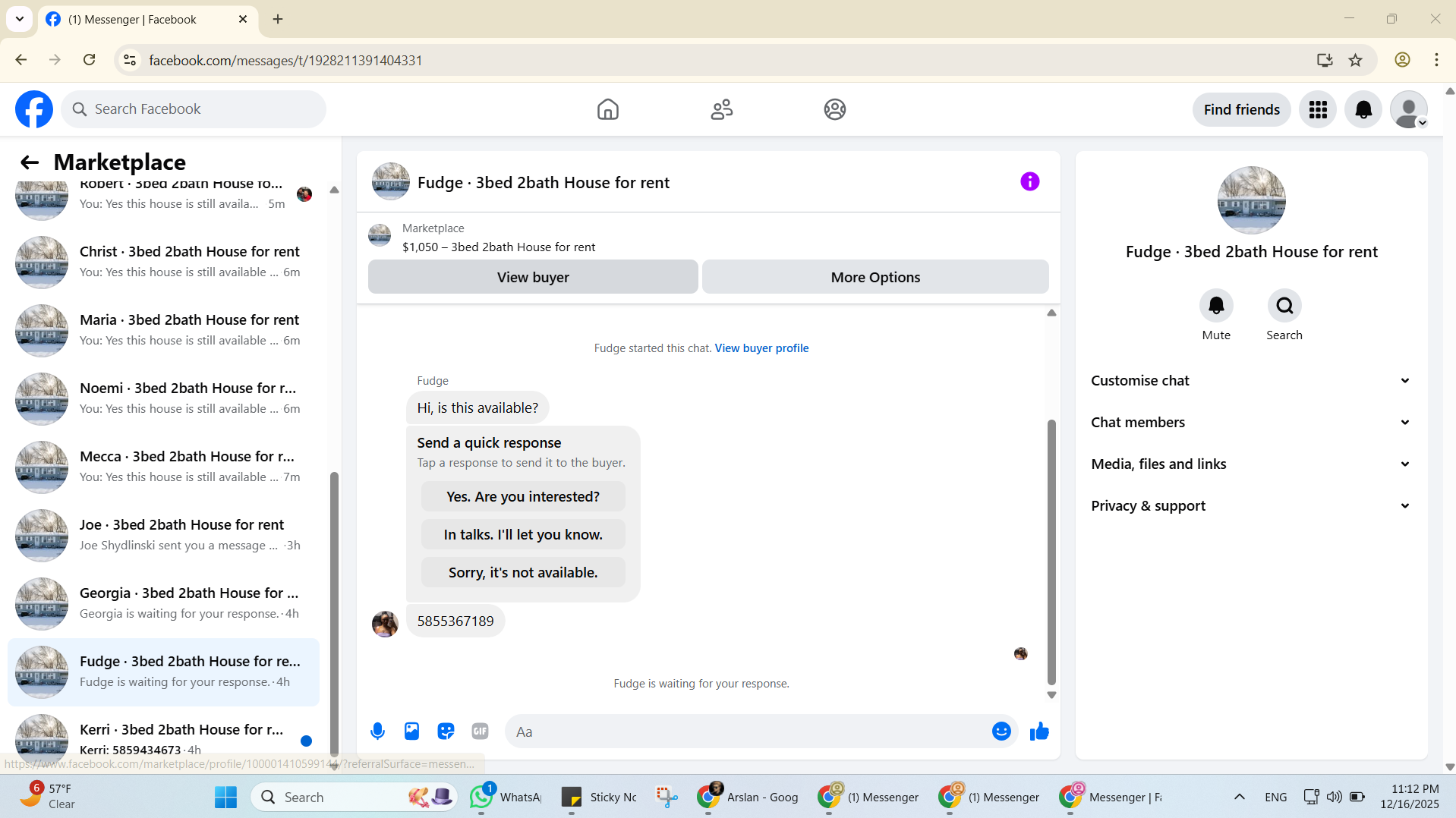Viewport: 1456px width, 818px height.
Task: Open the notifications bell in header
Action: [x=1363, y=109]
